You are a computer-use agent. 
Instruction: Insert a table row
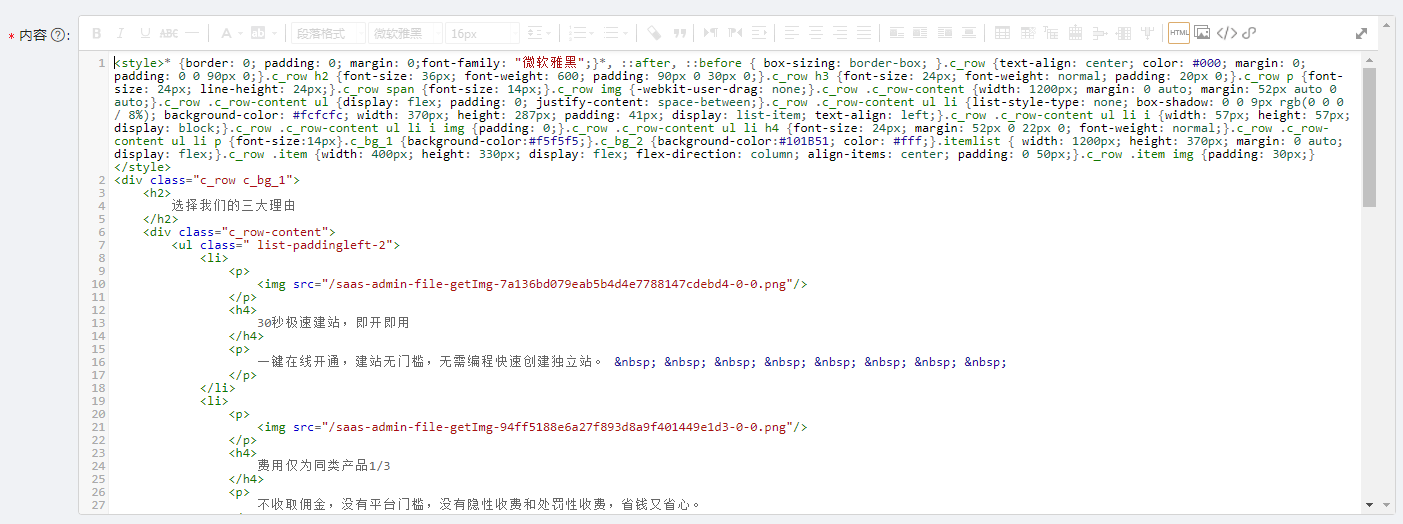pyautogui.click(x=1076, y=33)
